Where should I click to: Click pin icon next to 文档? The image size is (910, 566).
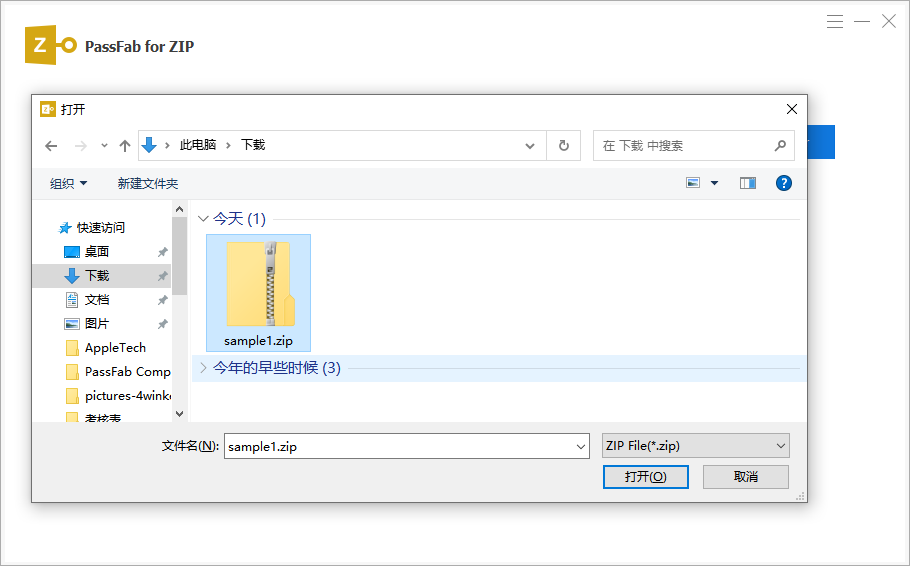coord(162,300)
